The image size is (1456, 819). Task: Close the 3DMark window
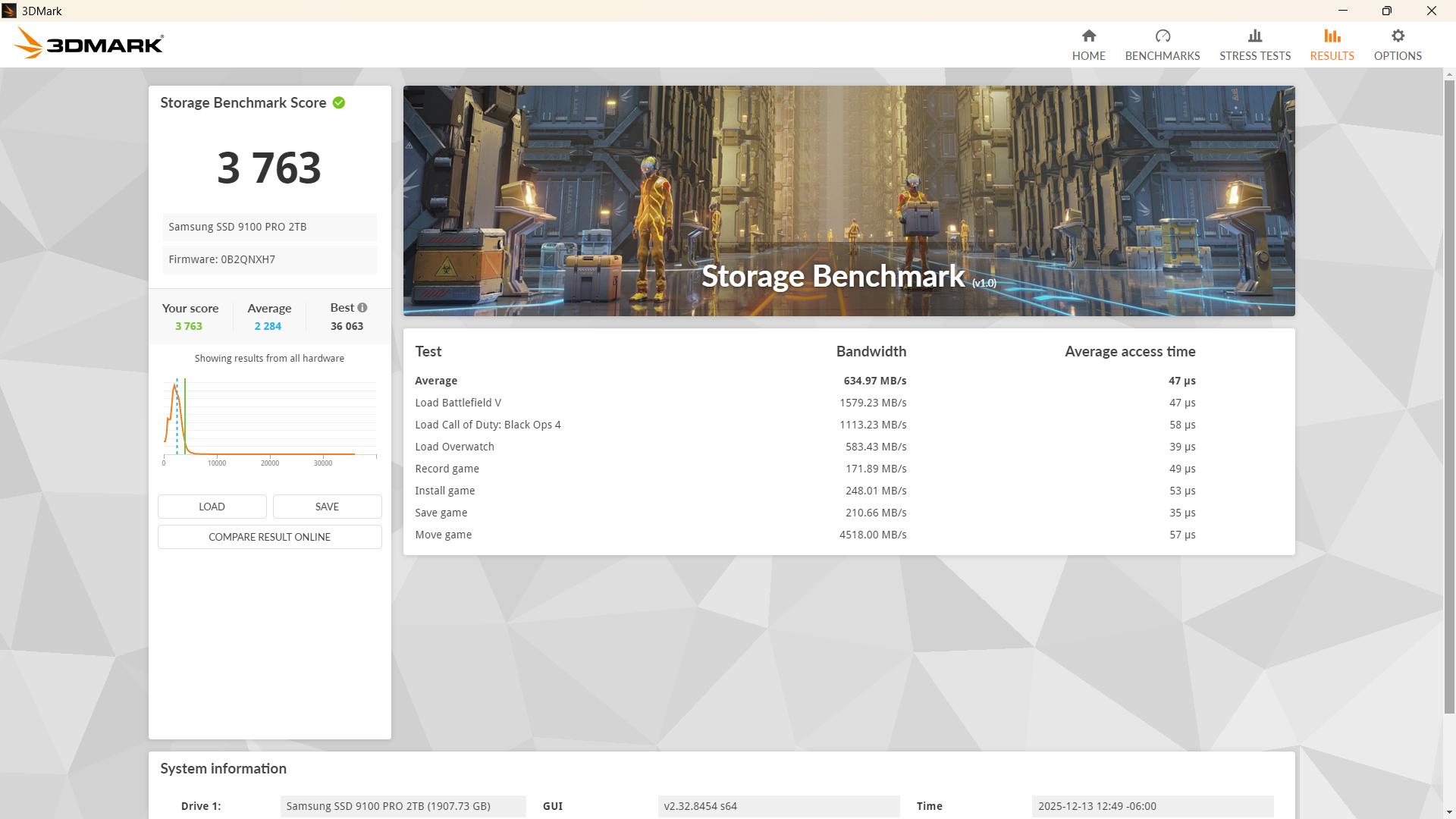pyautogui.click(x=1431, y=11)
